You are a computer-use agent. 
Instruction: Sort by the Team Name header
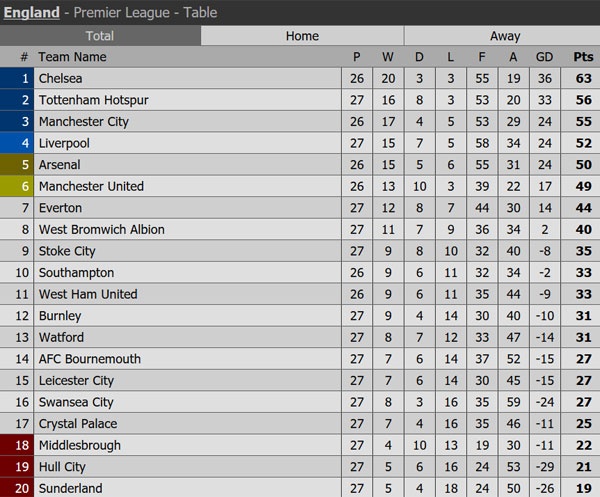[72, 57]
